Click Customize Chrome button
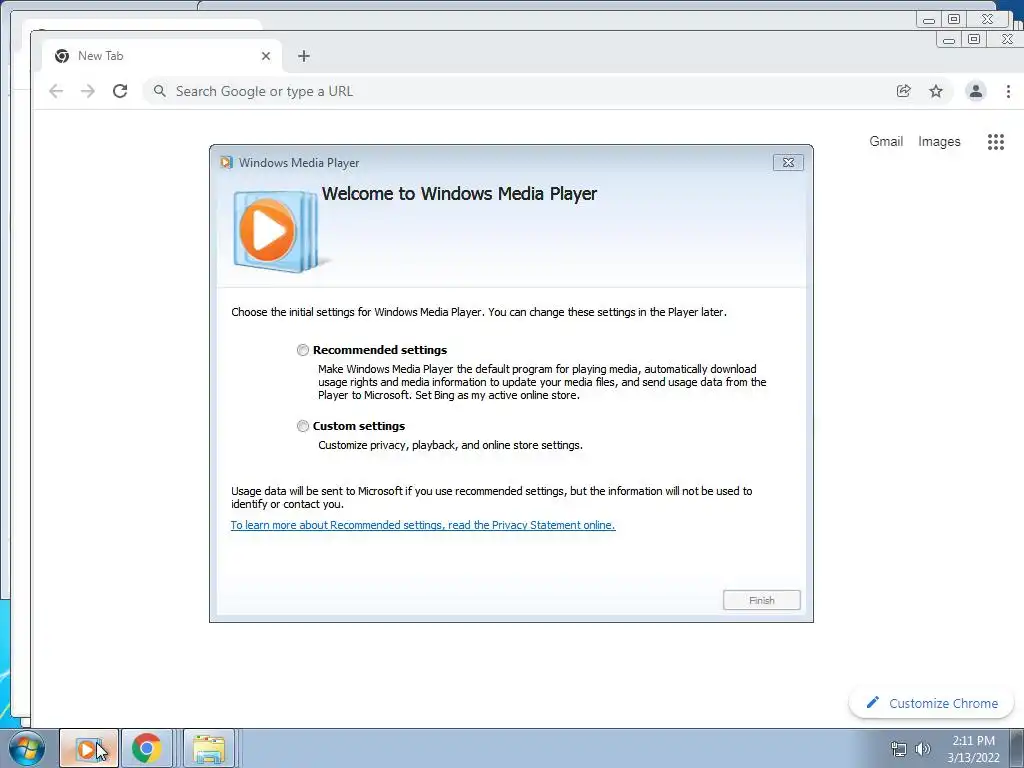Image resolution: width=1024 pixels, height=768 pixels. (931, 703)
